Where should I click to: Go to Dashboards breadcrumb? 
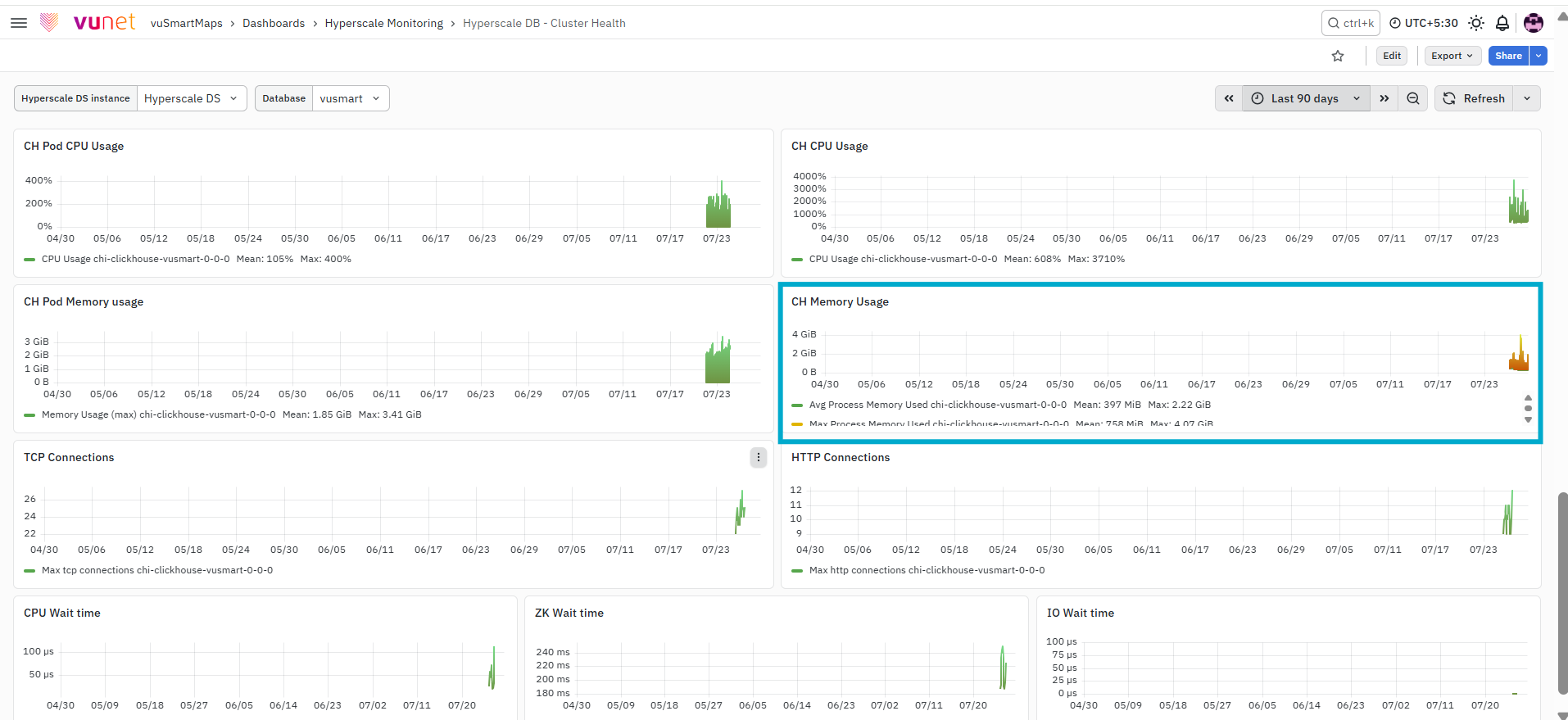pos(274,23)
